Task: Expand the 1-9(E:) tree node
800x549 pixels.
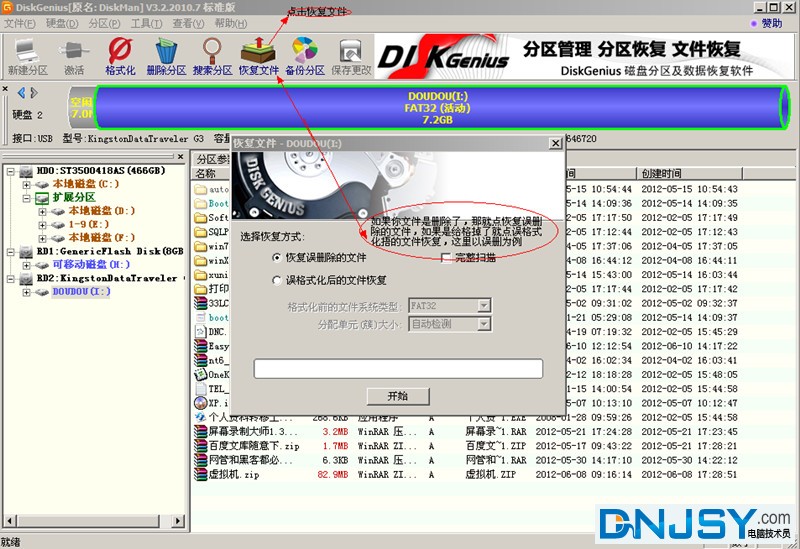Action: (43, 225)
